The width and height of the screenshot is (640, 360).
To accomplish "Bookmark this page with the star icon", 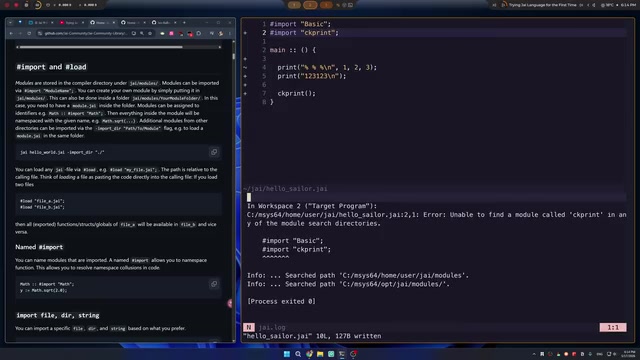I will 150,33.
